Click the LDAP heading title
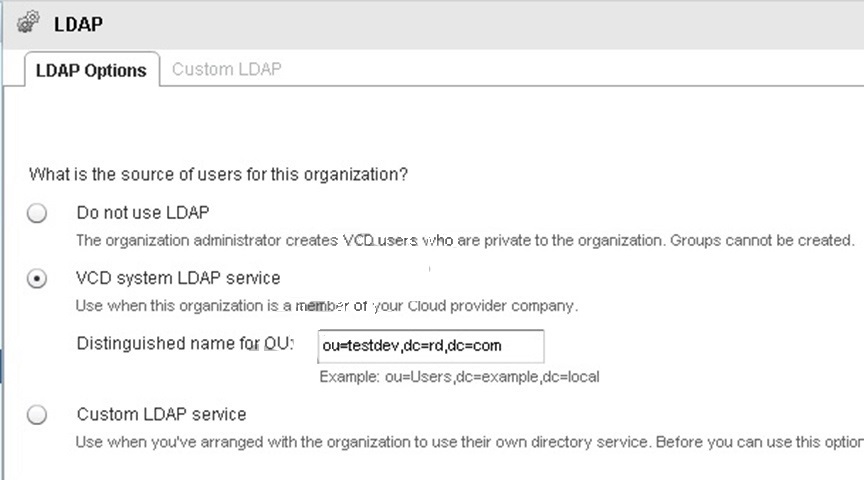864x480 pixels. [x=78, y=24]
